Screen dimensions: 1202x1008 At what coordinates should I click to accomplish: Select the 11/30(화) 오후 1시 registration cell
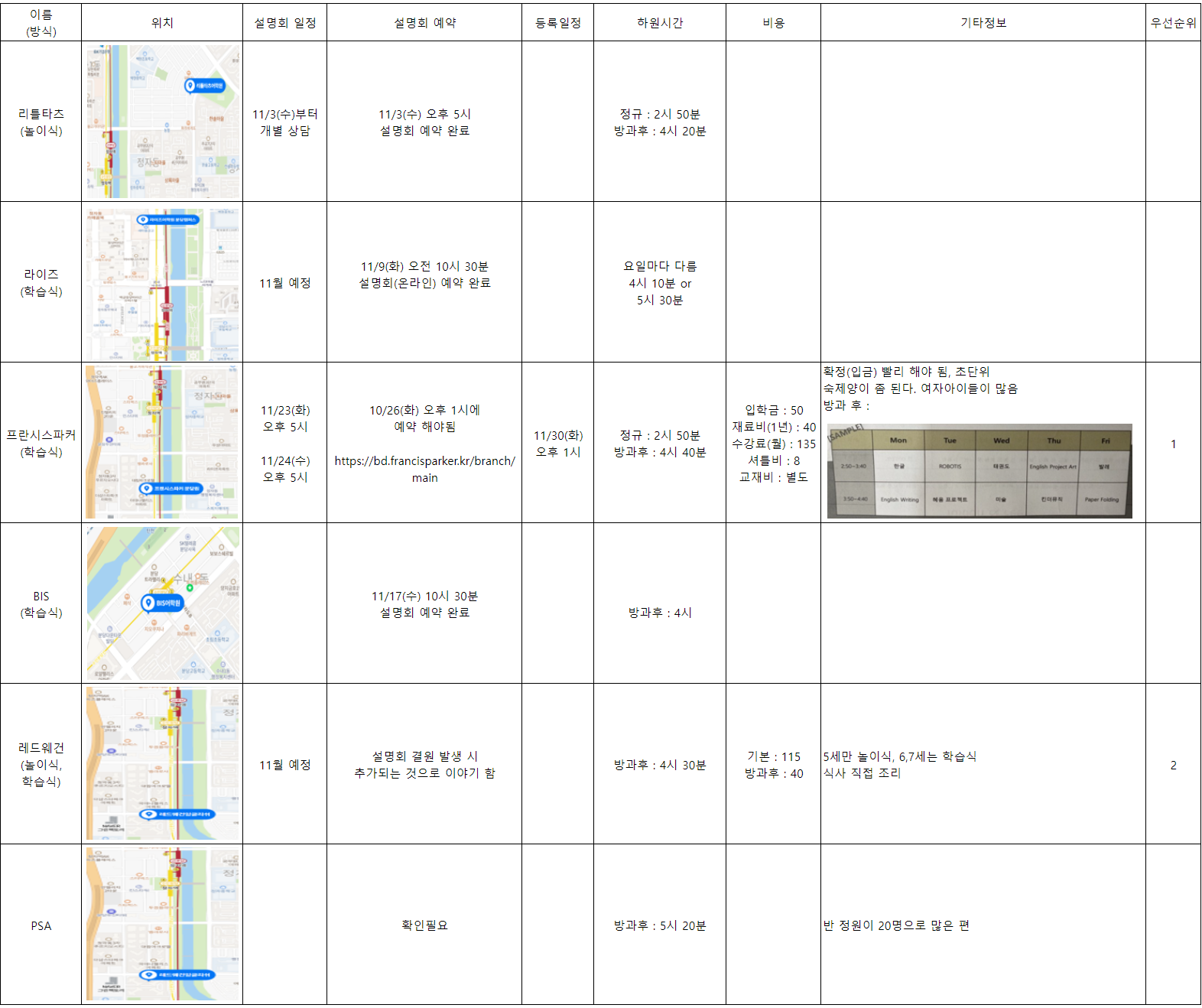(x=557, y=443)
